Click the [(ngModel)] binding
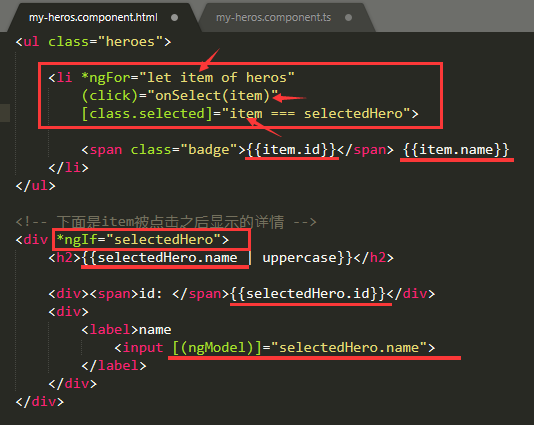Viewport: 534px width, 425px height. (217, 348)
